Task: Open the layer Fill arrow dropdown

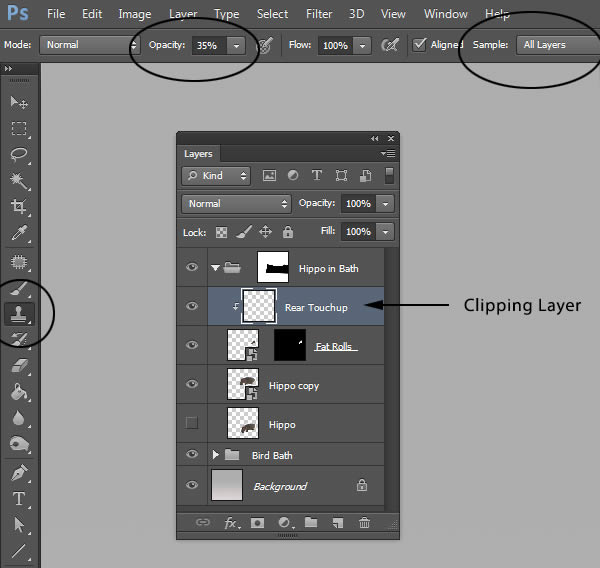Action: [385, 232]
